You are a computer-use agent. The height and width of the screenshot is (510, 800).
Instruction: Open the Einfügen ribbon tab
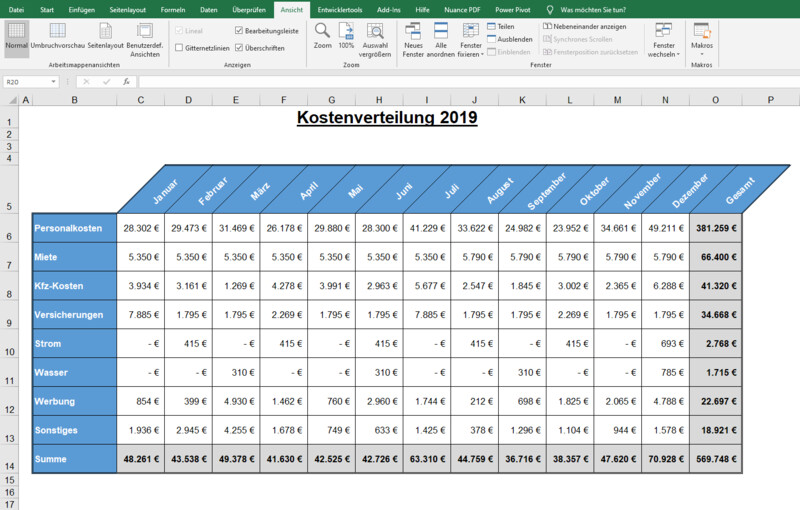82,10
